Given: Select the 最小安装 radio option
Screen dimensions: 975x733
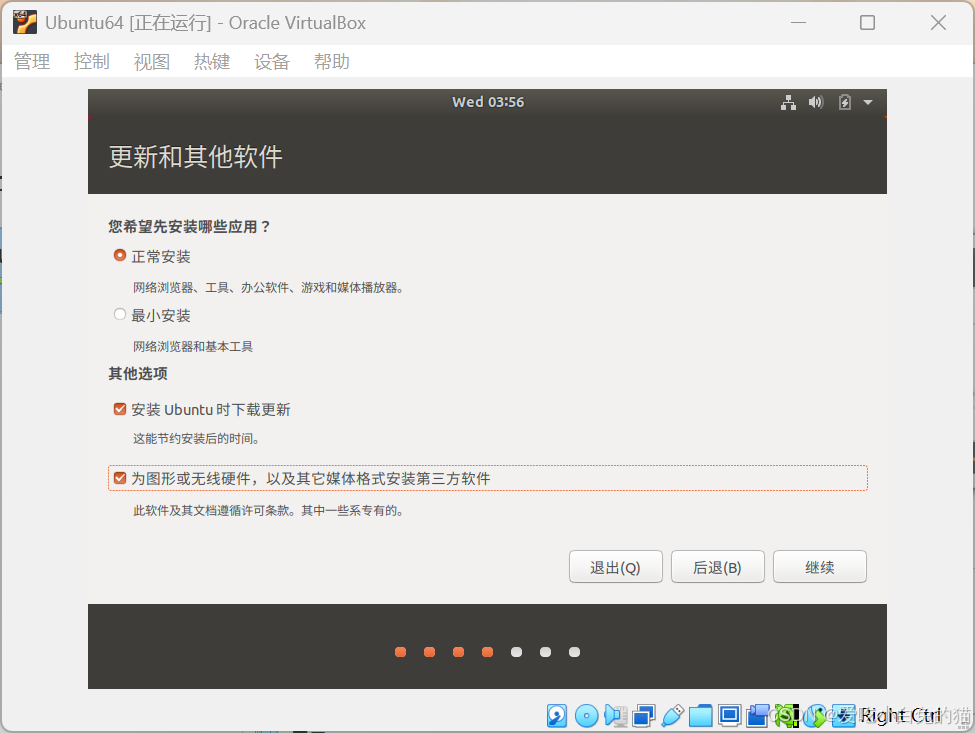Looking at the screenshot, I should pyautogui.click(x=120, y=315).
